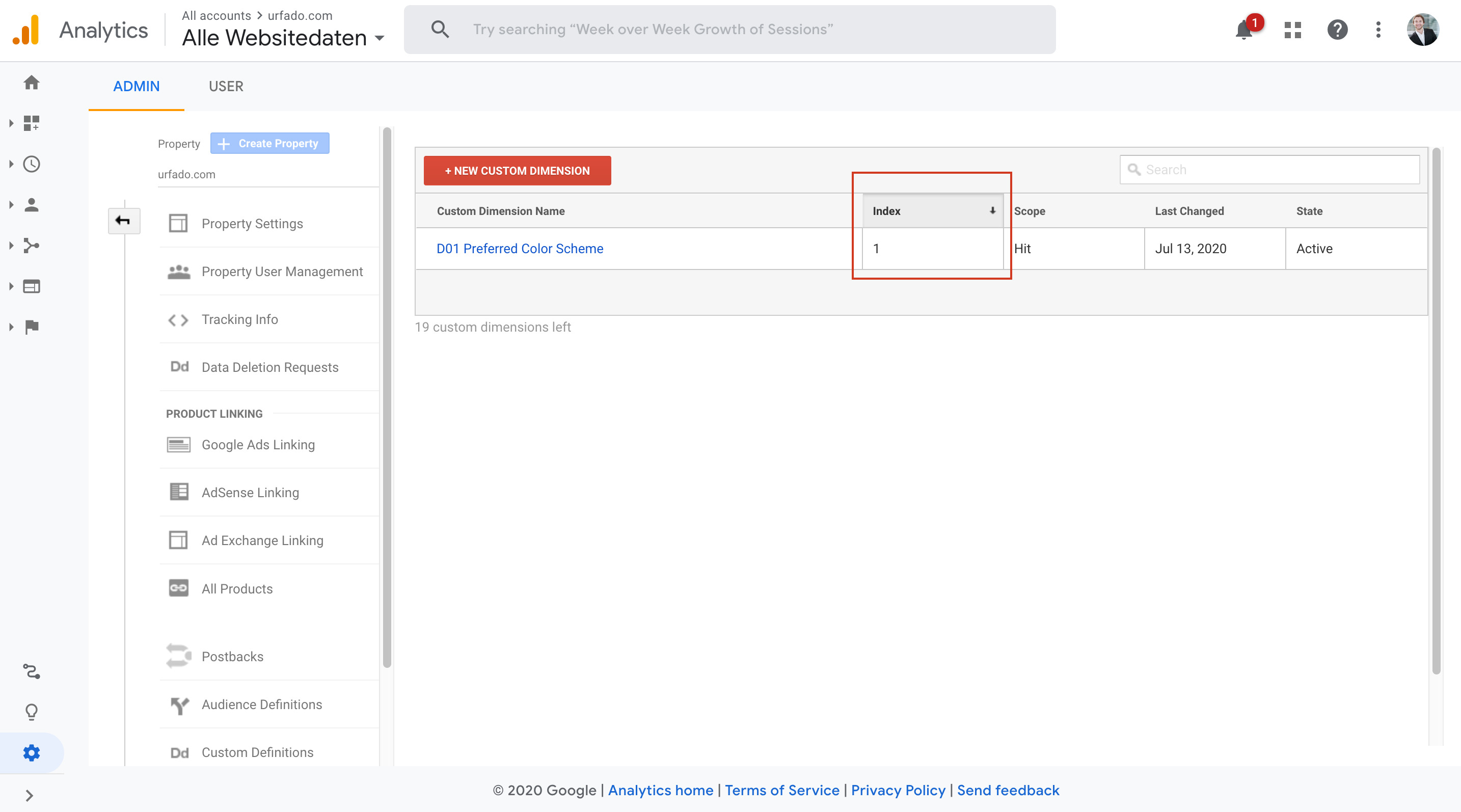Click the New Custom Dimension button
Screen dimensions: 1461x812
click(517, 171)
